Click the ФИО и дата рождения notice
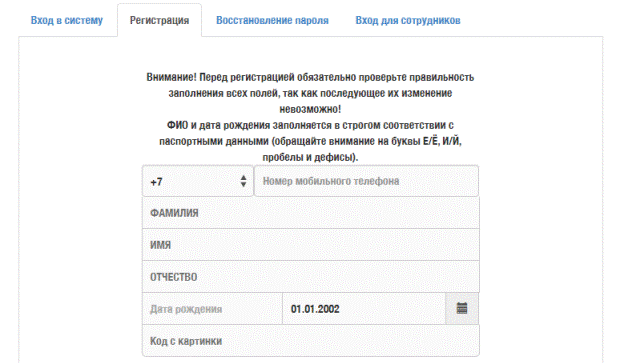Screen dimensions: 623x363 click(310, 141)
